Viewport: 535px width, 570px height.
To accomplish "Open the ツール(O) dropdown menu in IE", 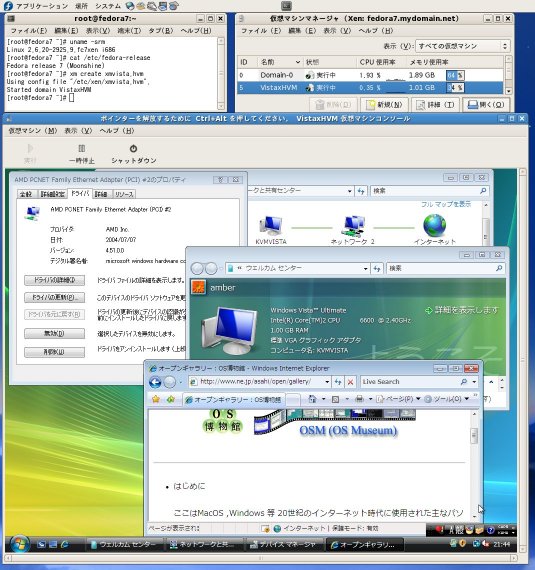I will (447, 399).
